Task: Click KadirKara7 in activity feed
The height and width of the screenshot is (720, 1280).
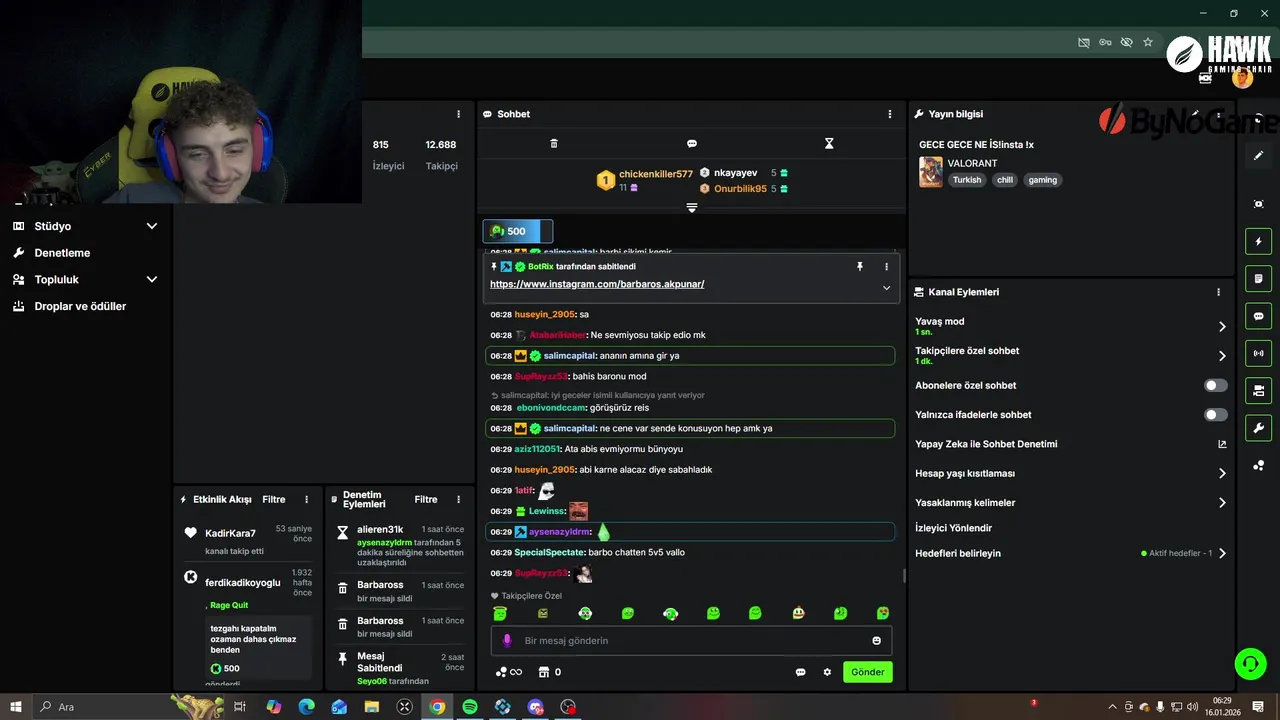Action: point(230,533)
